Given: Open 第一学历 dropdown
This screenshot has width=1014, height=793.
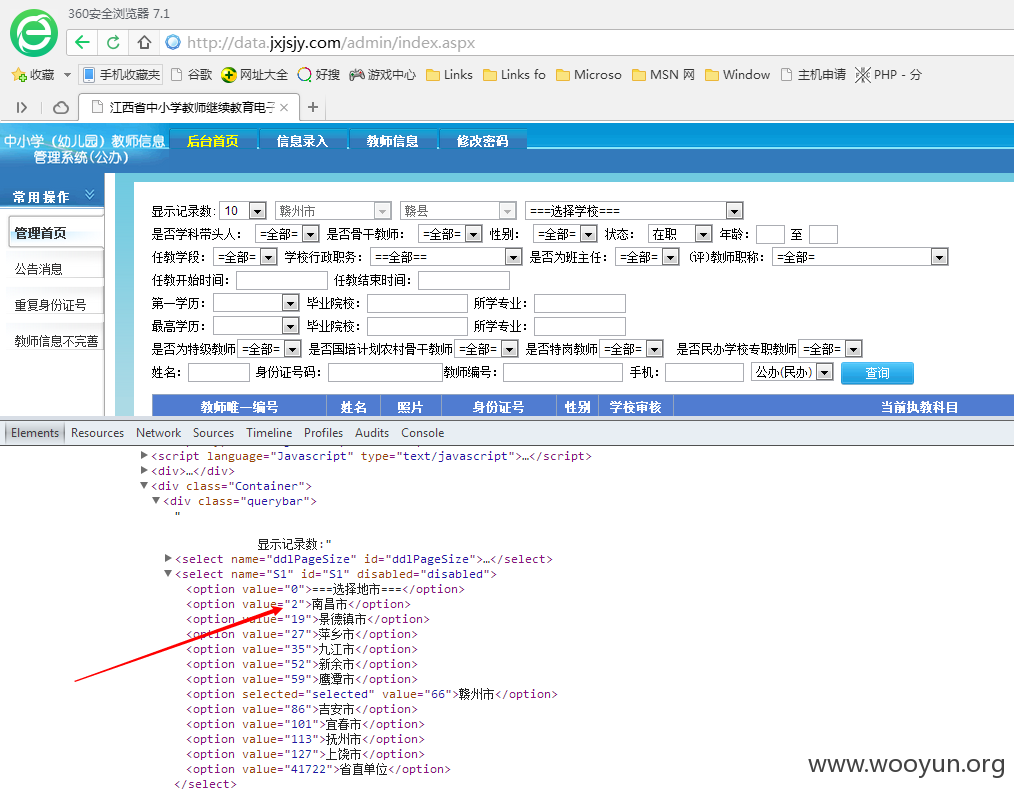Looking at the screenshot, I should tap(256, 303).
